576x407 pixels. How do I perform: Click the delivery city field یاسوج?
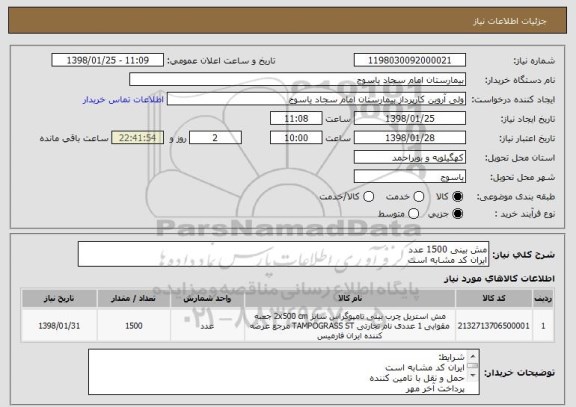(410, 177)
